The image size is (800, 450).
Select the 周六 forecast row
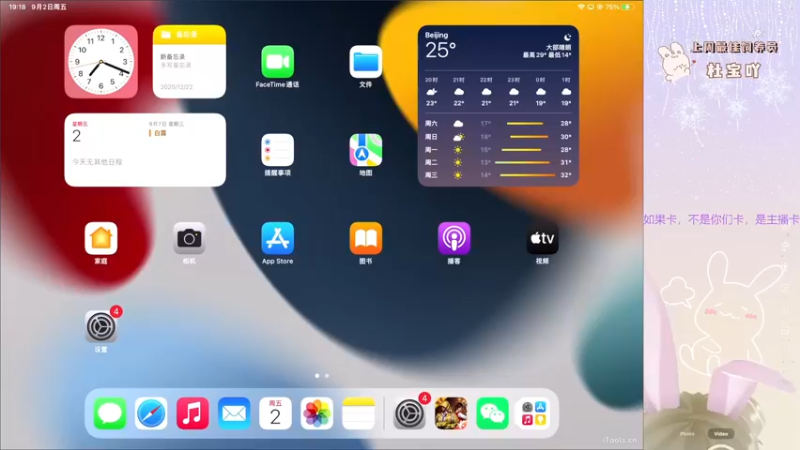(x=498, y=123)
